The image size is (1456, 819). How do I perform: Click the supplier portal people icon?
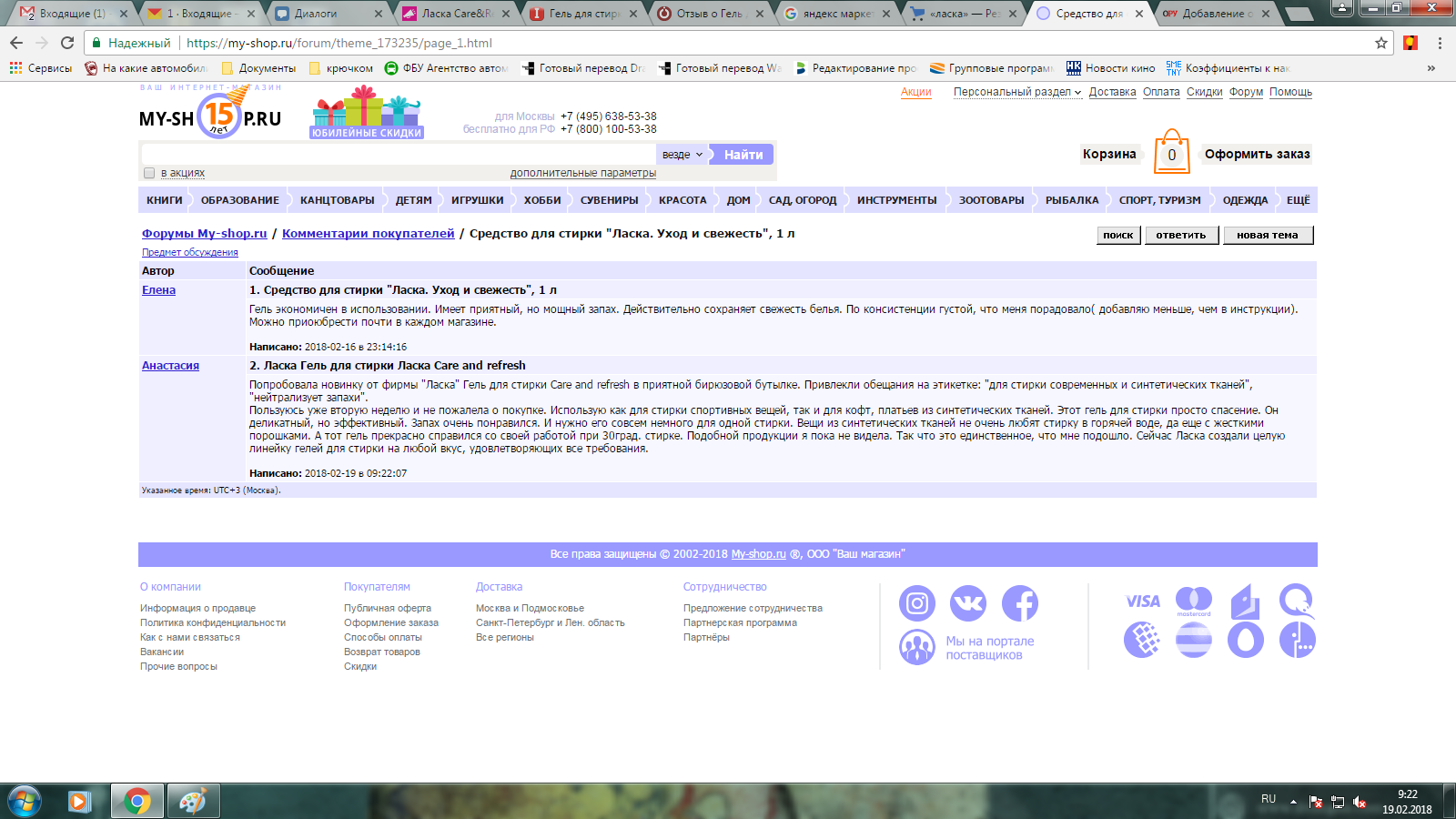[916, 647]
